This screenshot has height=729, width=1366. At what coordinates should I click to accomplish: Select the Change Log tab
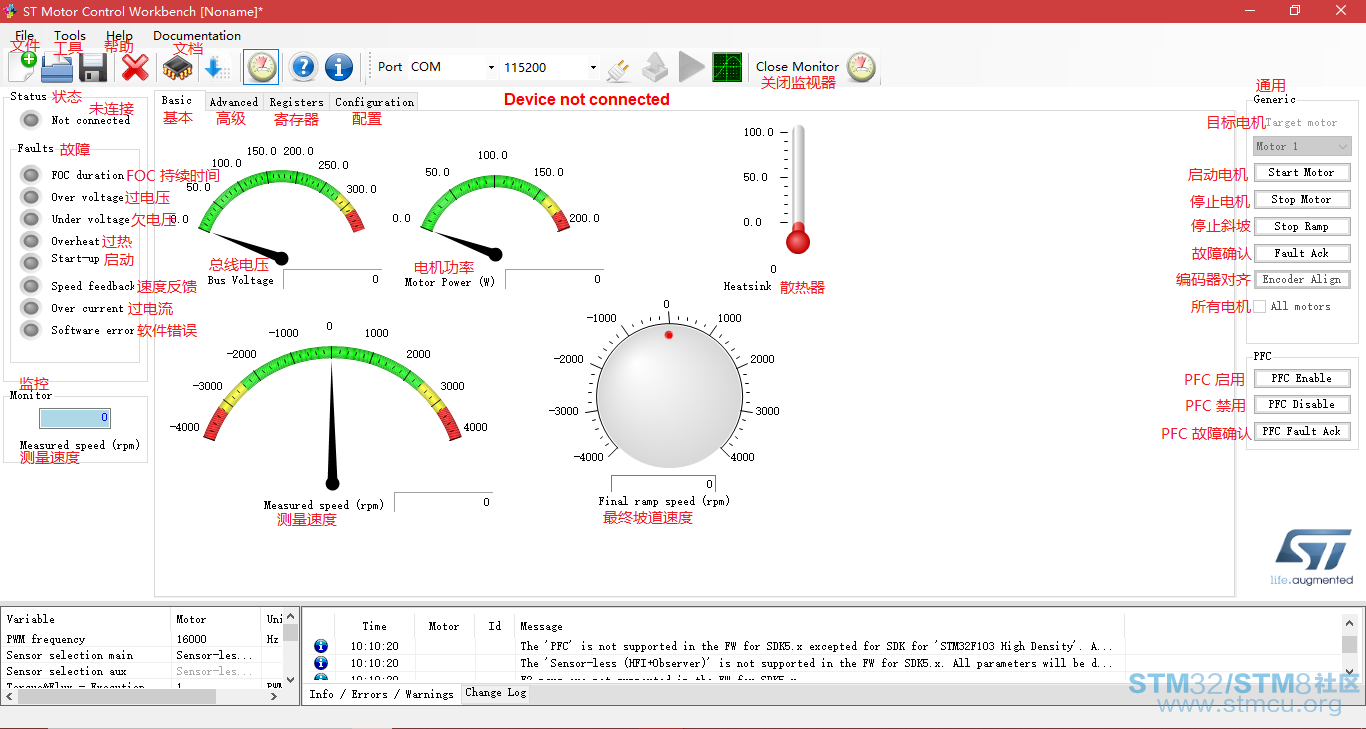(x=495, y=693)
